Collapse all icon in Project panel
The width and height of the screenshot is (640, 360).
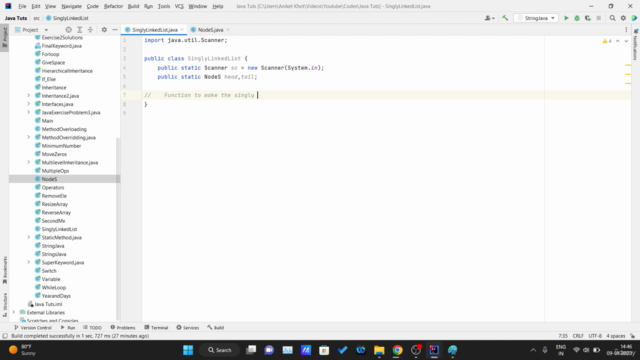90,30
